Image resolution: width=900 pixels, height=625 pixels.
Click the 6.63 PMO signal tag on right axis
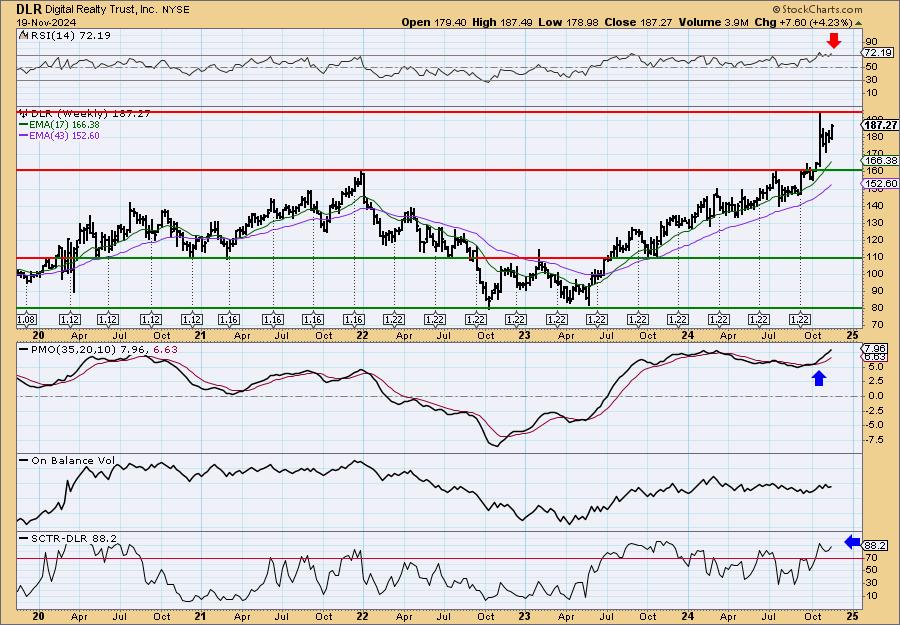pyautogui.click(x=874, y=356)
